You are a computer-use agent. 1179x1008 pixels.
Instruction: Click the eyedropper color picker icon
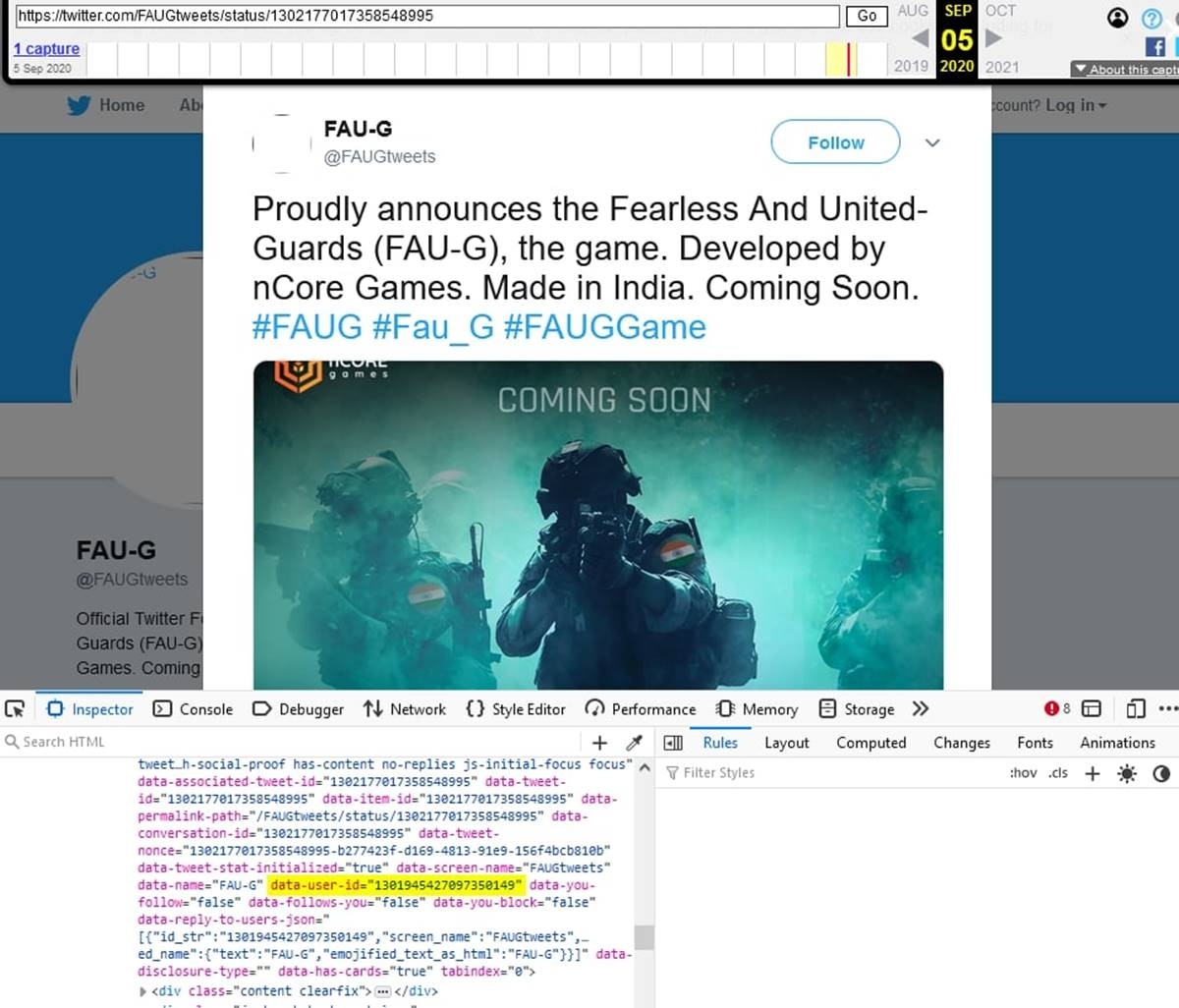(635, 743)
